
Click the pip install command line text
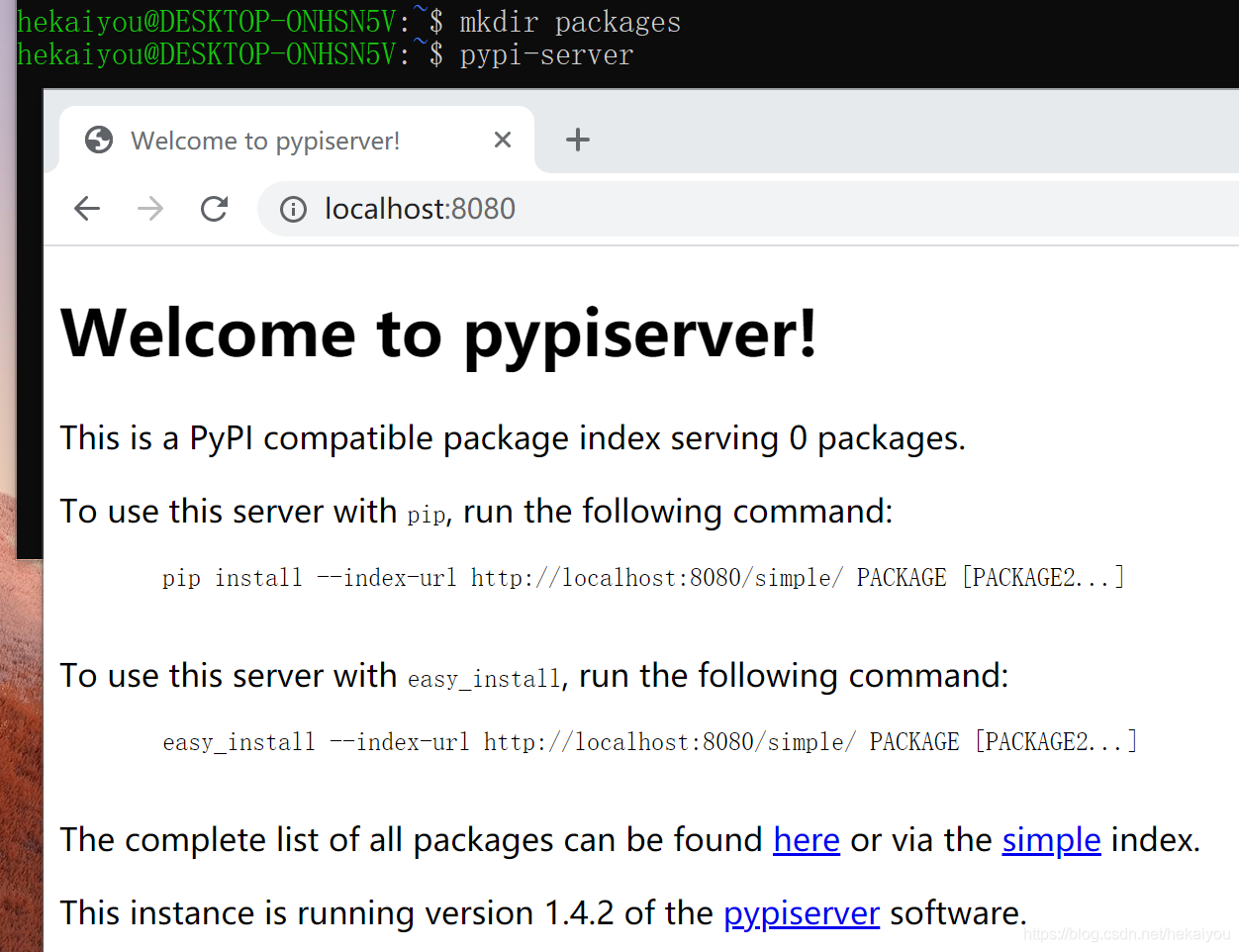click(x=643, y=578)
